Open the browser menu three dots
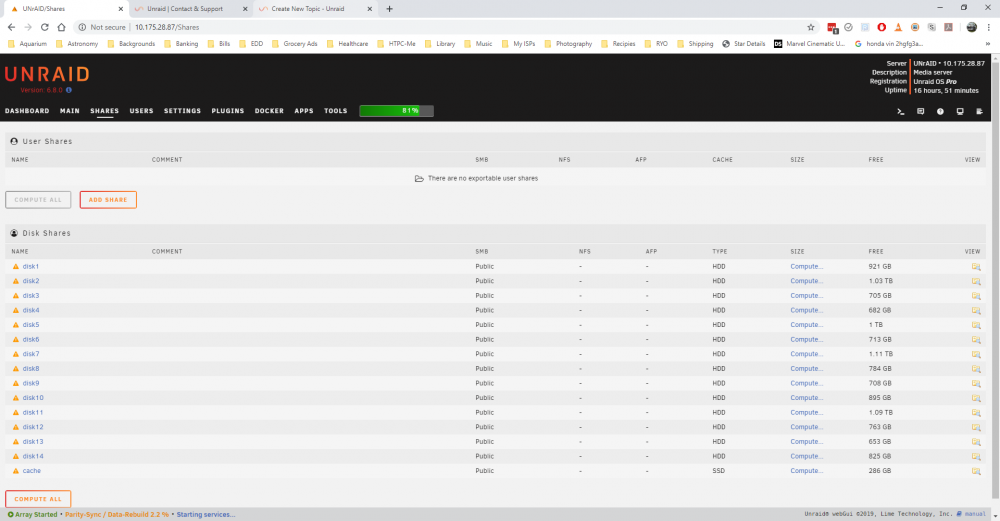This screenshot has height=521, width=1000. [989, 27]
